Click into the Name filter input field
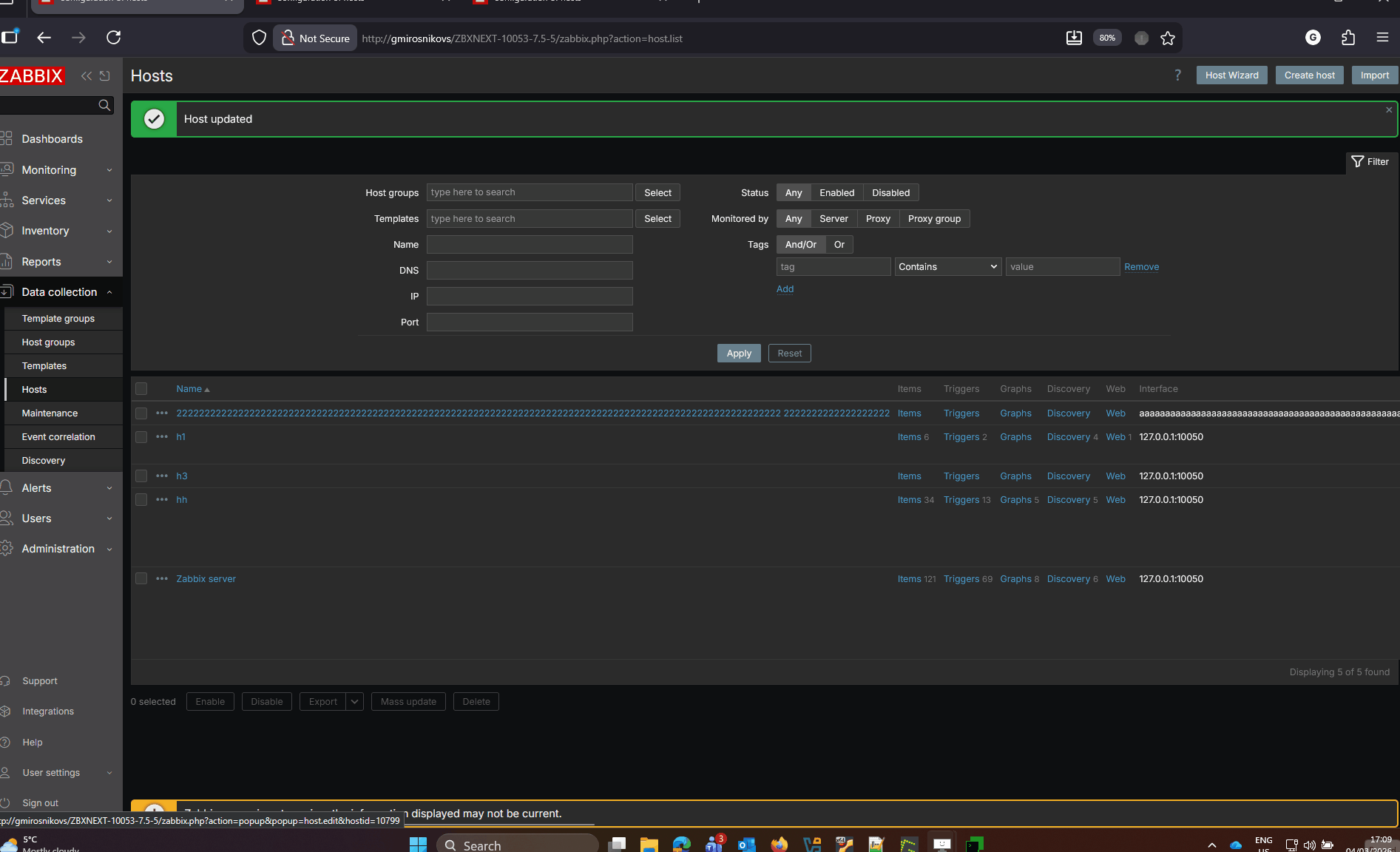 tap(530, 245)
